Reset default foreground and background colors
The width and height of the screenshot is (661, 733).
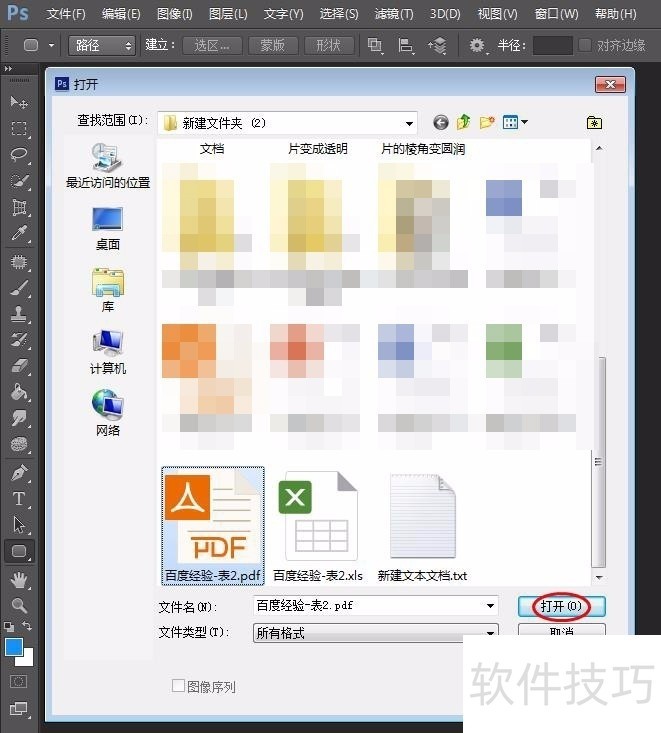pos(9,626)
